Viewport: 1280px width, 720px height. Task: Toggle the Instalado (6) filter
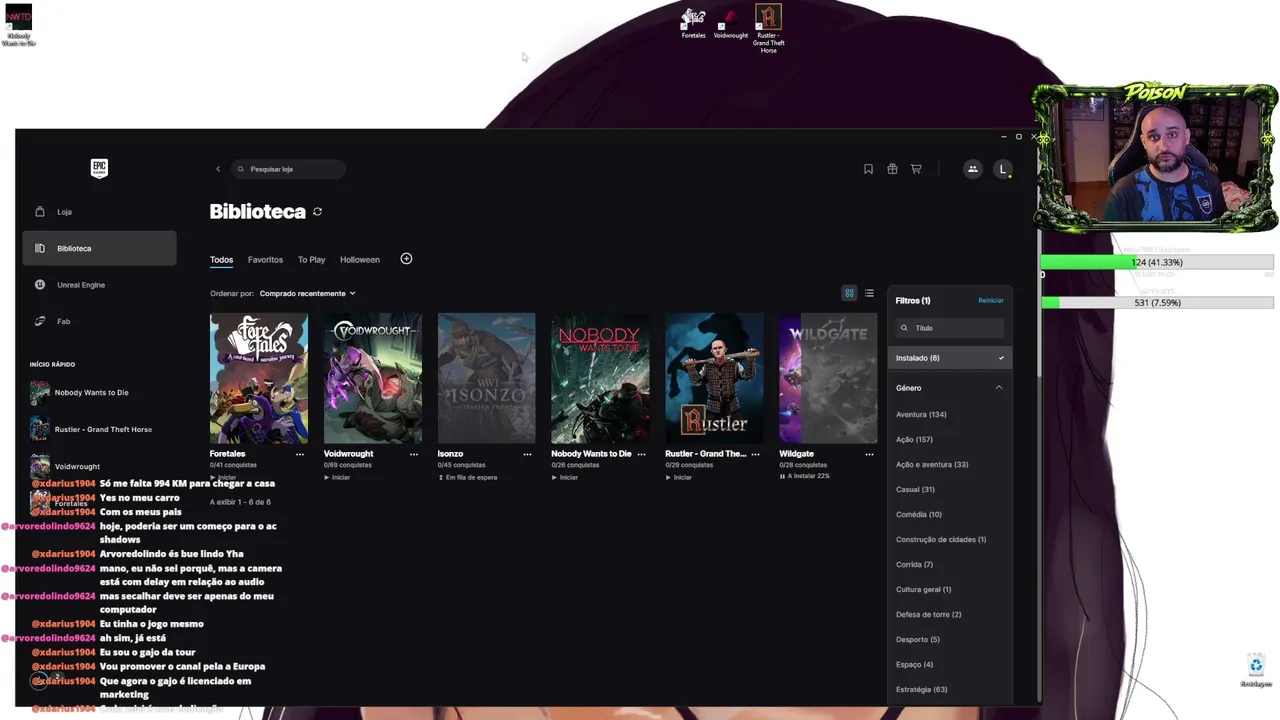pos(949,358)
